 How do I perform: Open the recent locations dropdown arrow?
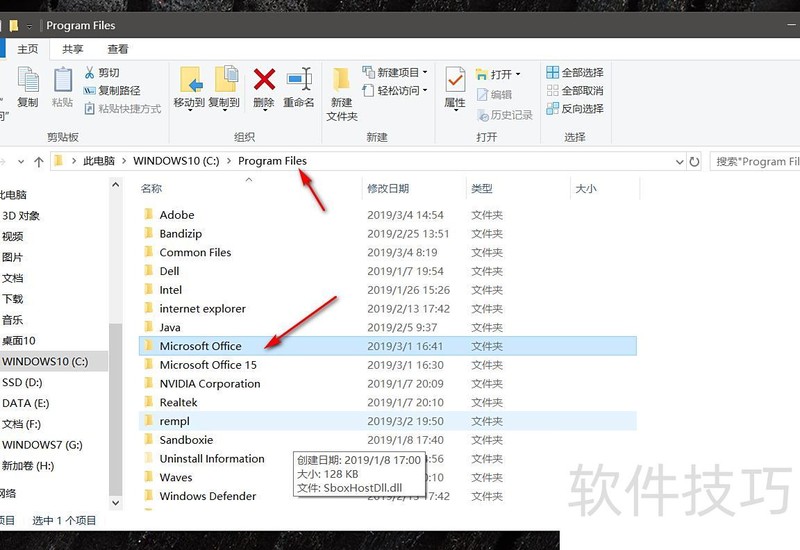pos(21,162)
